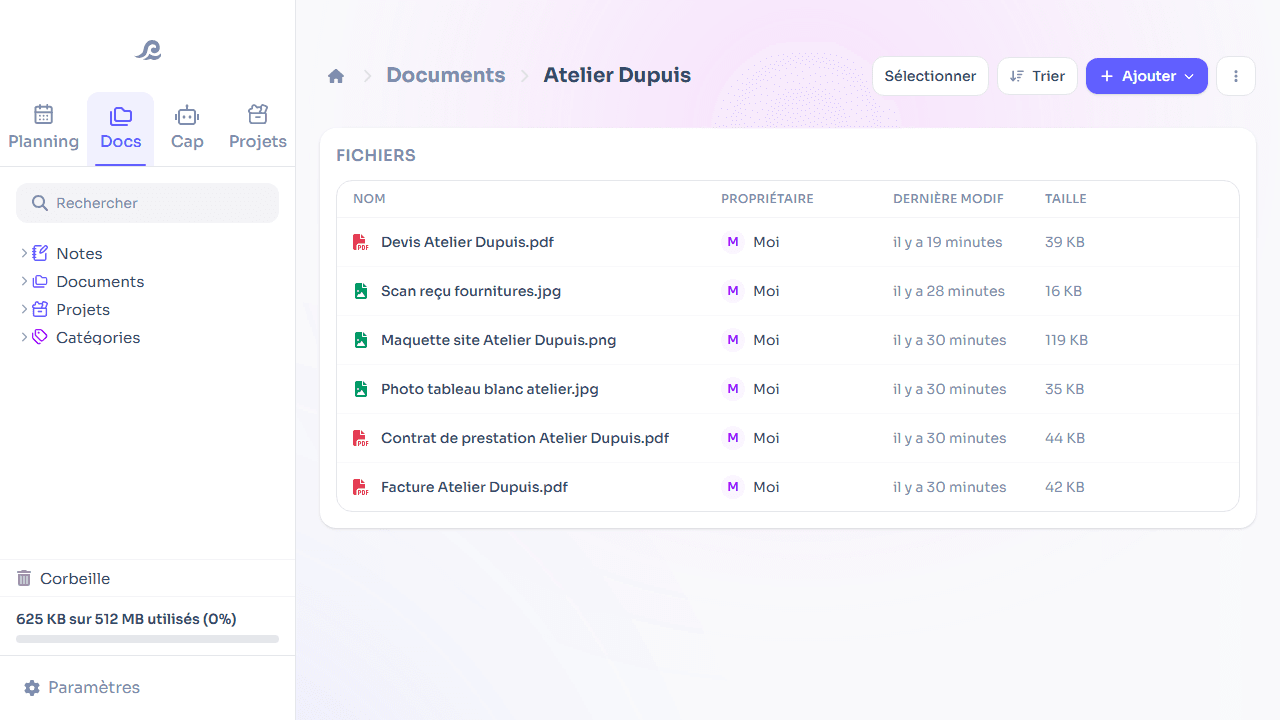Switch to the Cap tab
This screenshot has height=720, width=1280.
click(187, 128)
